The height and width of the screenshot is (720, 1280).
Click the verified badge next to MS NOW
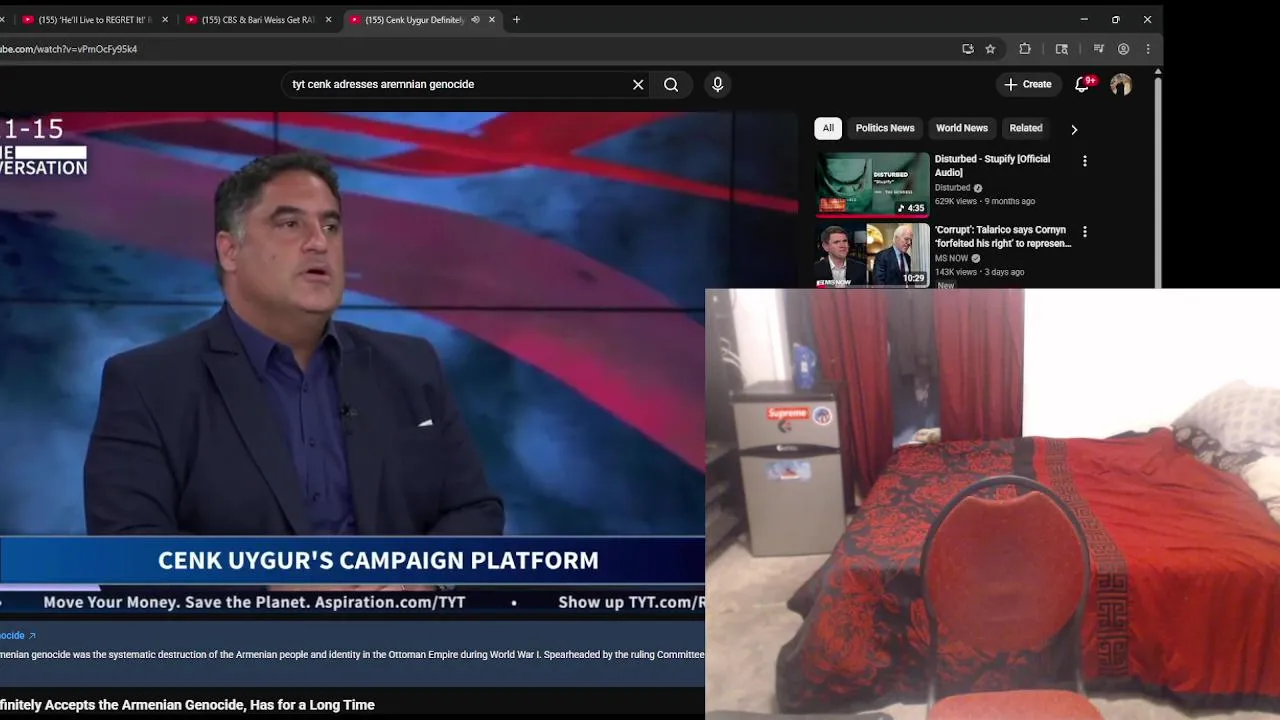[976, 259]
